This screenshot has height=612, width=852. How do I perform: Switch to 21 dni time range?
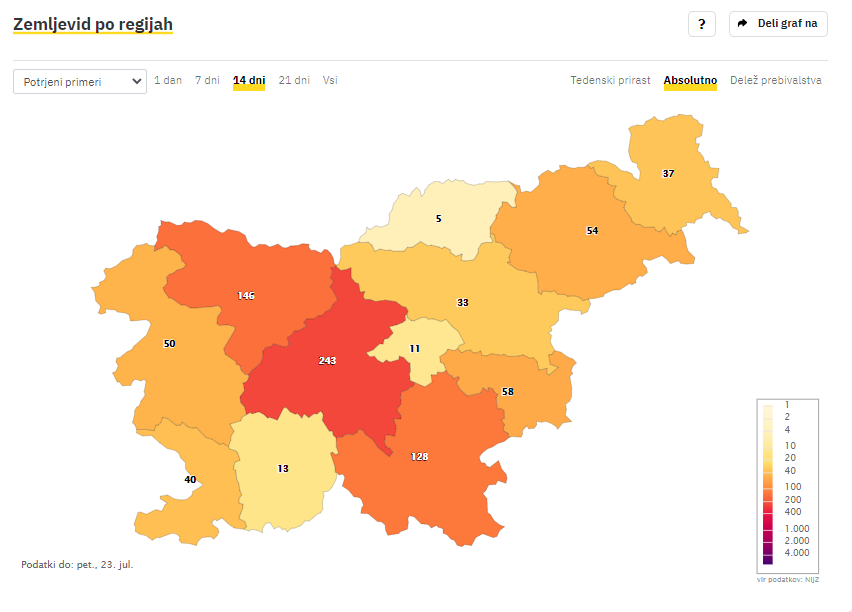294,80
